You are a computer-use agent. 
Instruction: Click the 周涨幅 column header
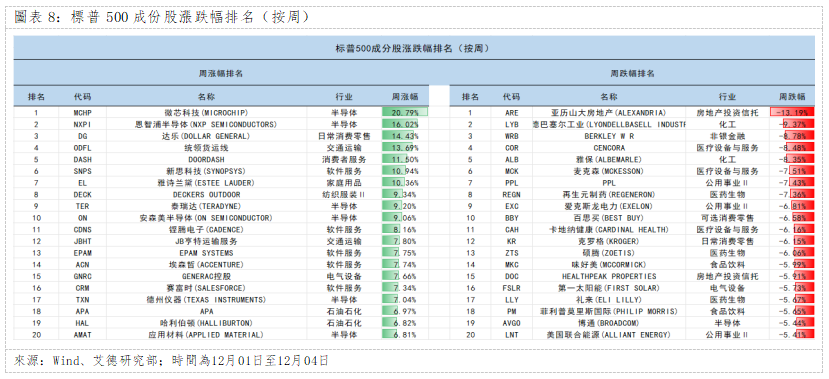[405, 97]
